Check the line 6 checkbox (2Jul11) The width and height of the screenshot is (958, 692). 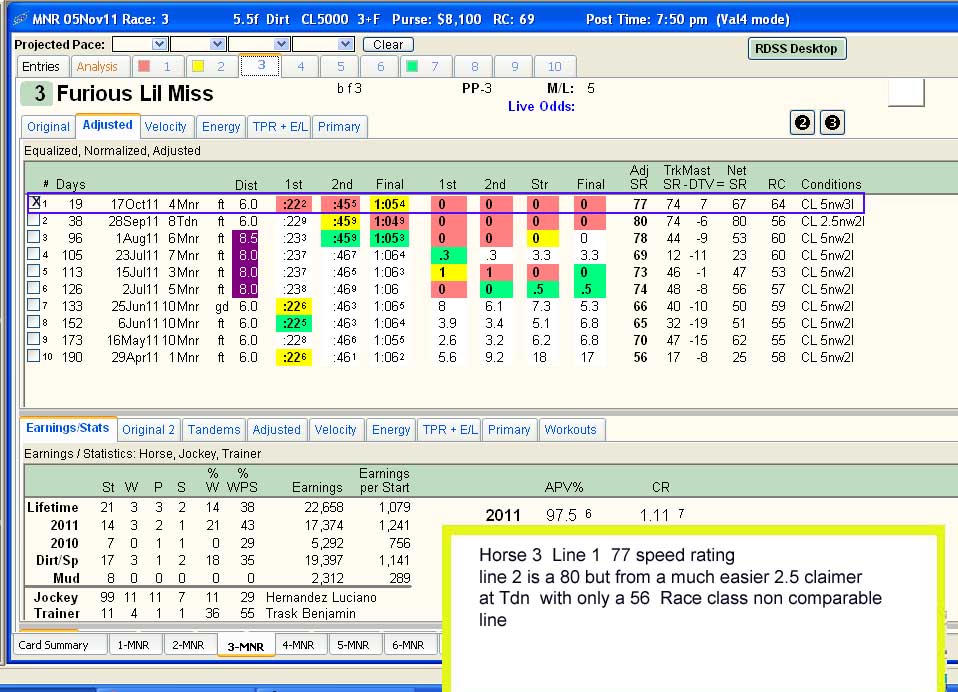tap(34, 288)
